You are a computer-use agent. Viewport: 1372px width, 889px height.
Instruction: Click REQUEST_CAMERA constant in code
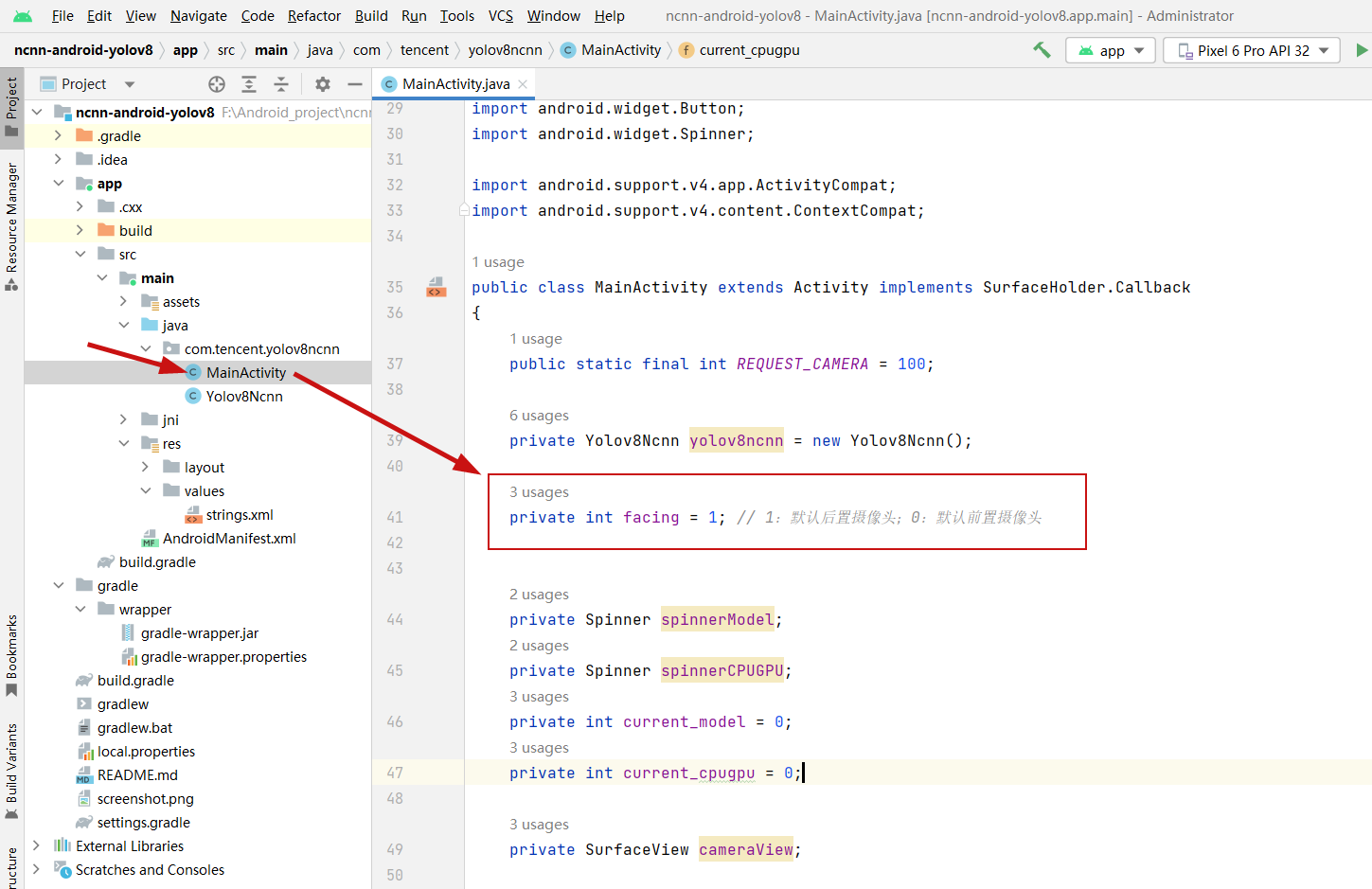802,364
